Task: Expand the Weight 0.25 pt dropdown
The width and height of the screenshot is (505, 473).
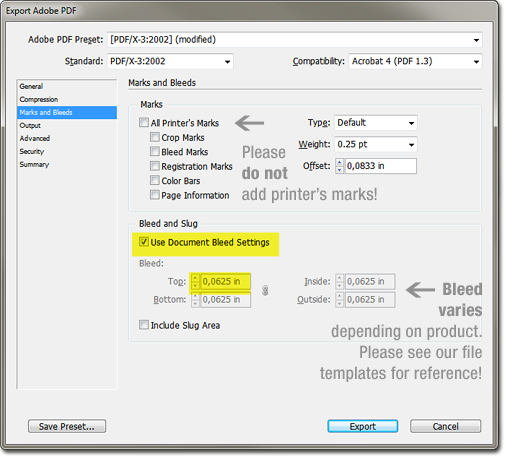Action: (x=376, y=144)
